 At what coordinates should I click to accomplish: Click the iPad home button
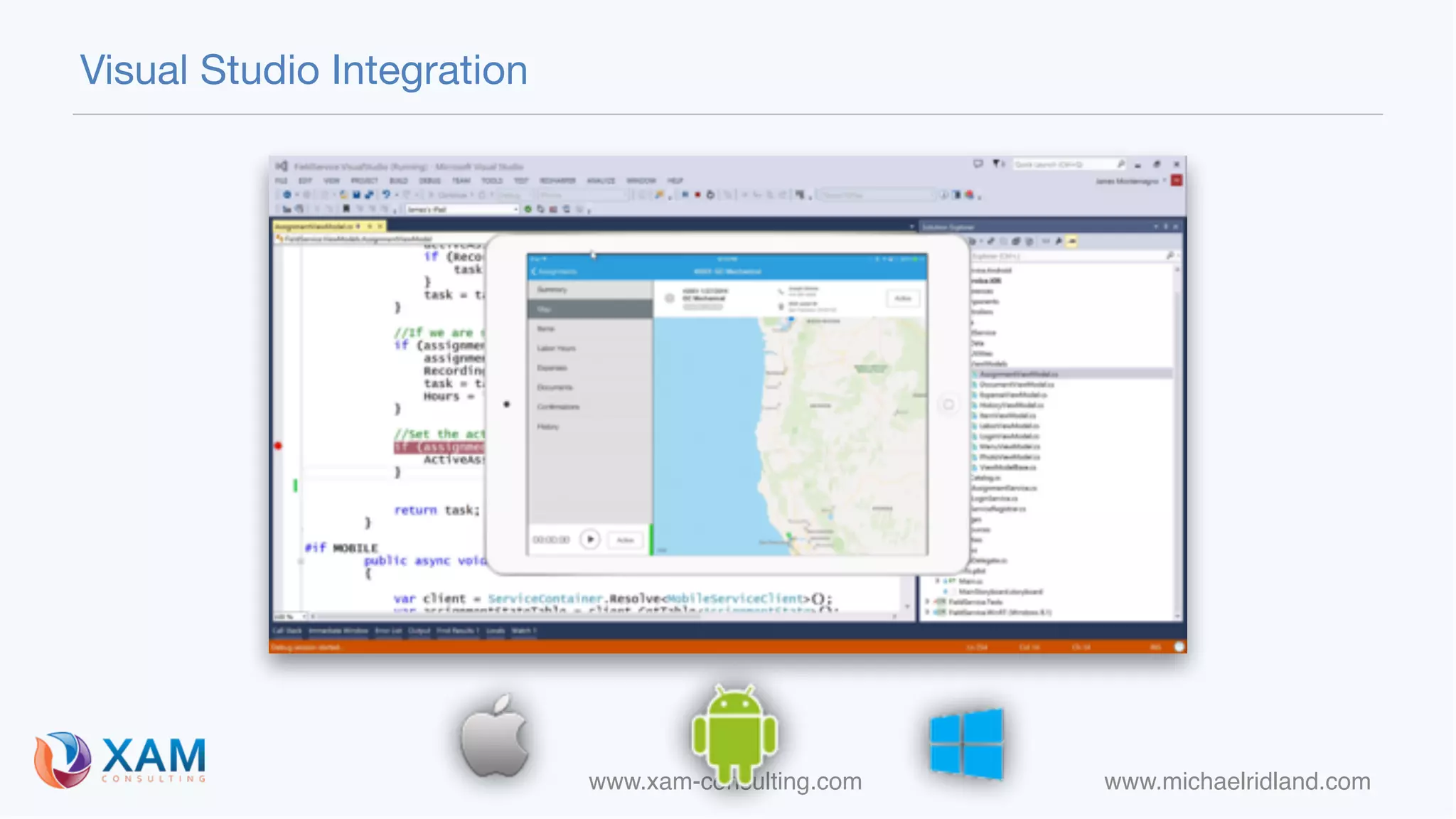[x=948, y=405]
